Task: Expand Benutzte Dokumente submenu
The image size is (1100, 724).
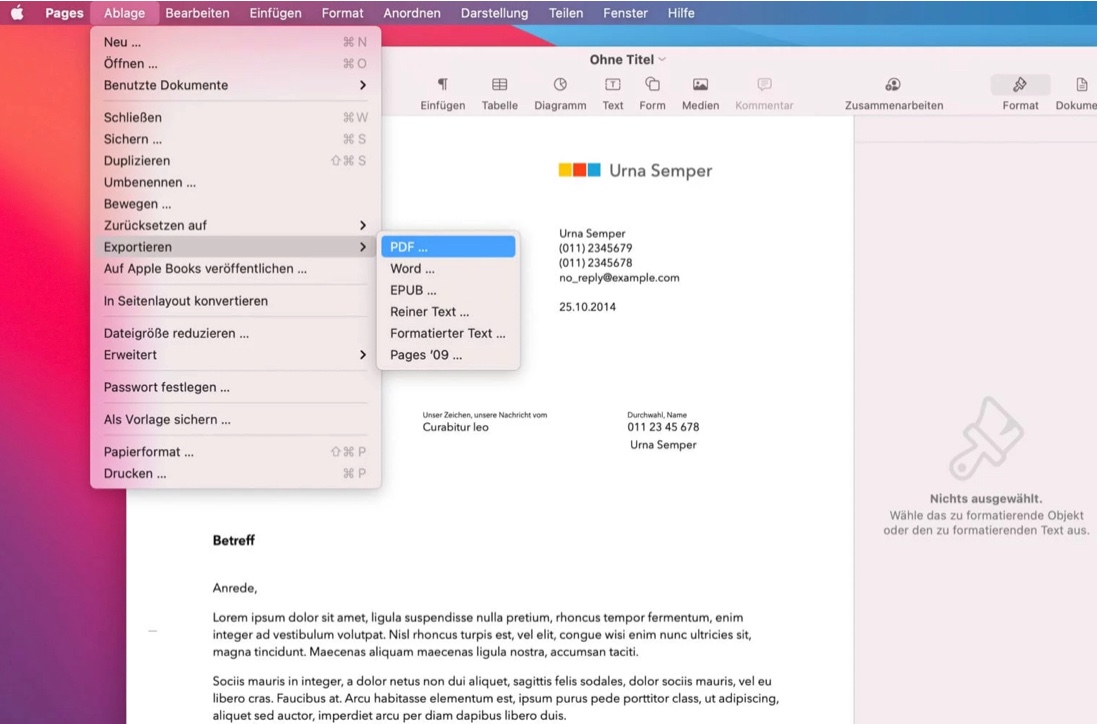Action: pos(235,85)
